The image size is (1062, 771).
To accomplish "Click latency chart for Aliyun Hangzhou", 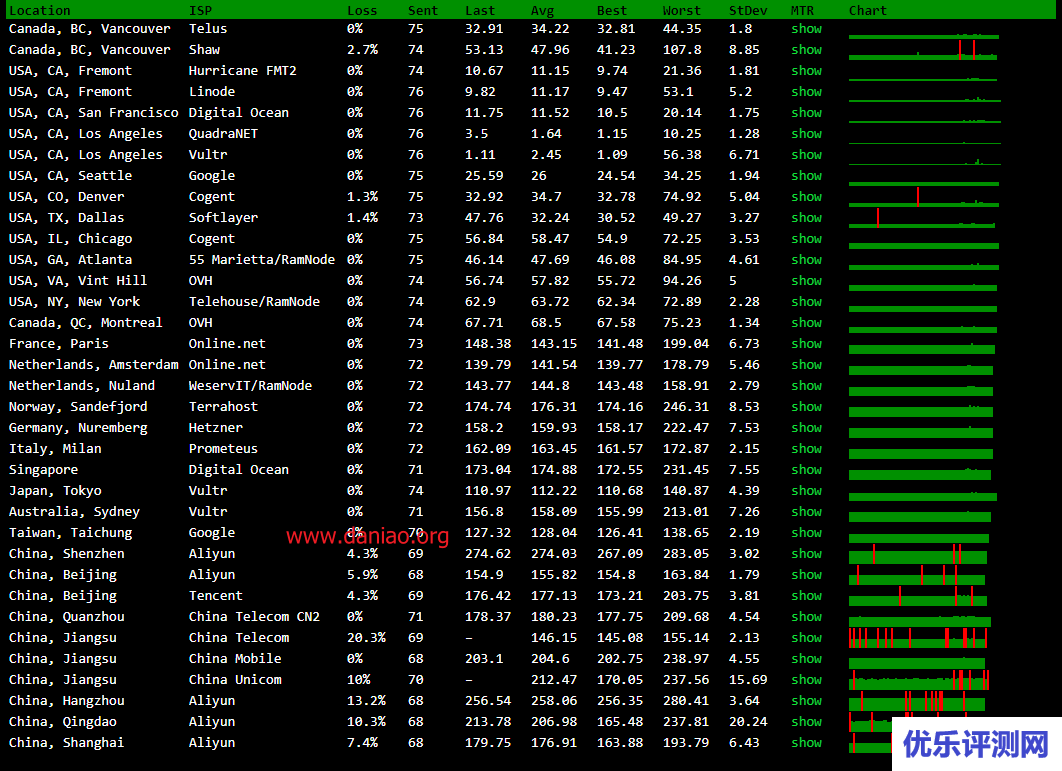I will point(916,701).
